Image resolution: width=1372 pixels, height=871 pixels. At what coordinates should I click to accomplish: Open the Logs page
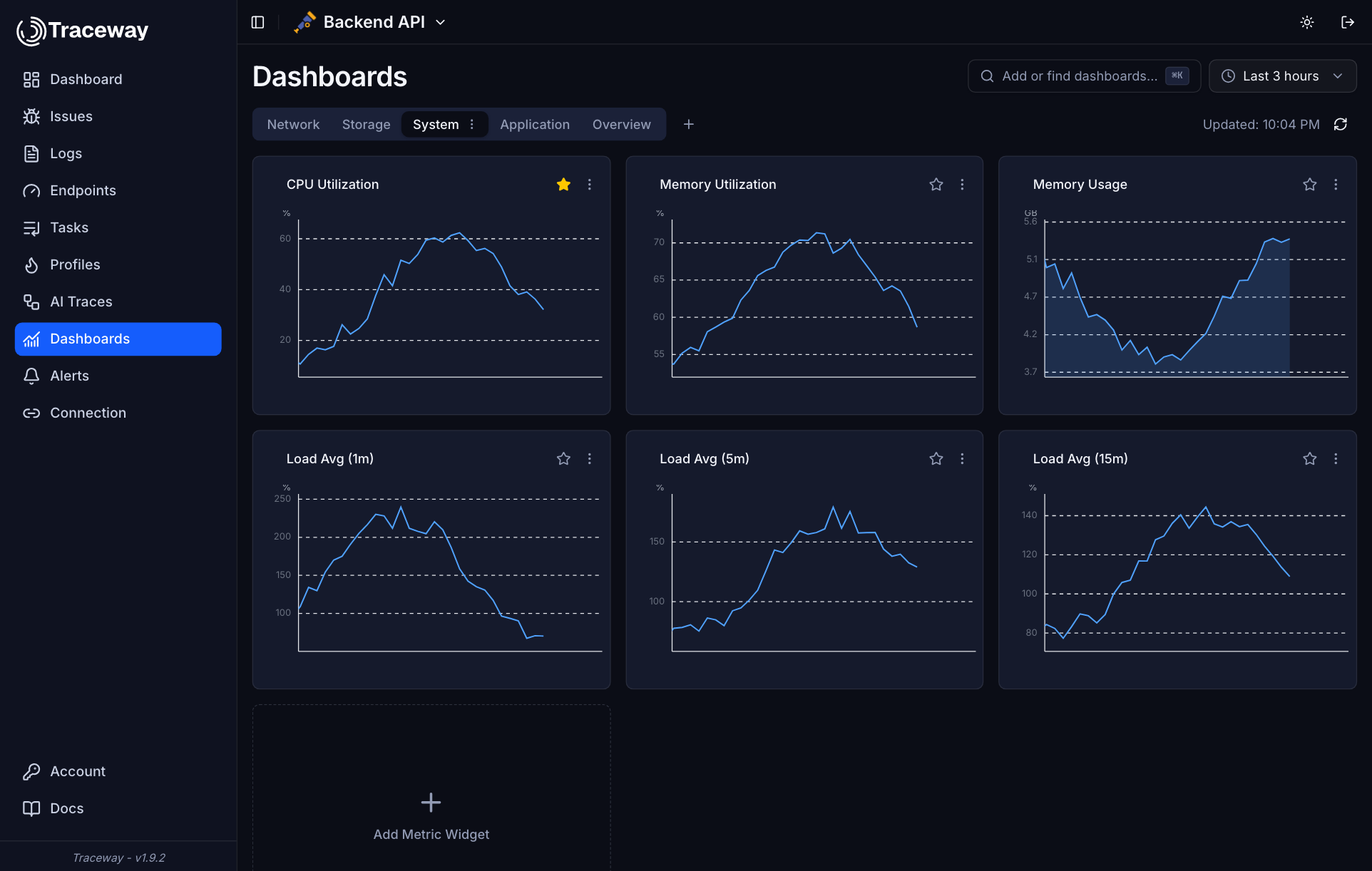click(x=118, y=153)
